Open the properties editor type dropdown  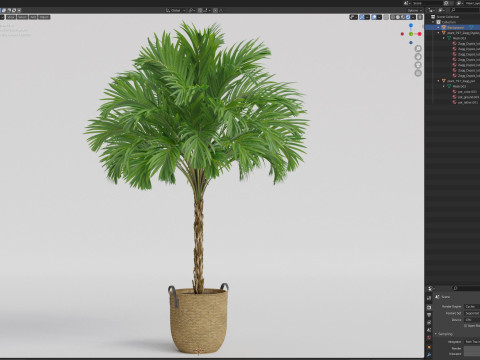click(x=431, y=288)
